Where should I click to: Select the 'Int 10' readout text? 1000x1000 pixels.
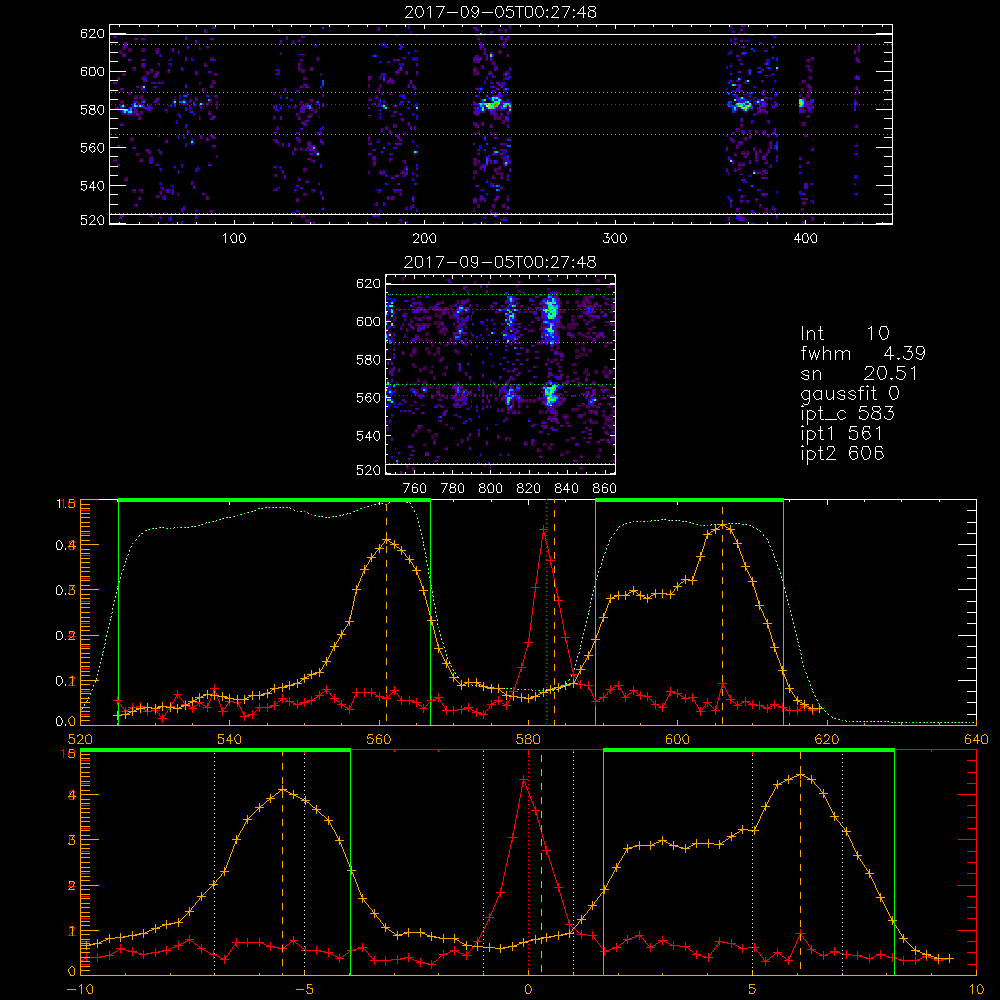[x=845, y=333]
